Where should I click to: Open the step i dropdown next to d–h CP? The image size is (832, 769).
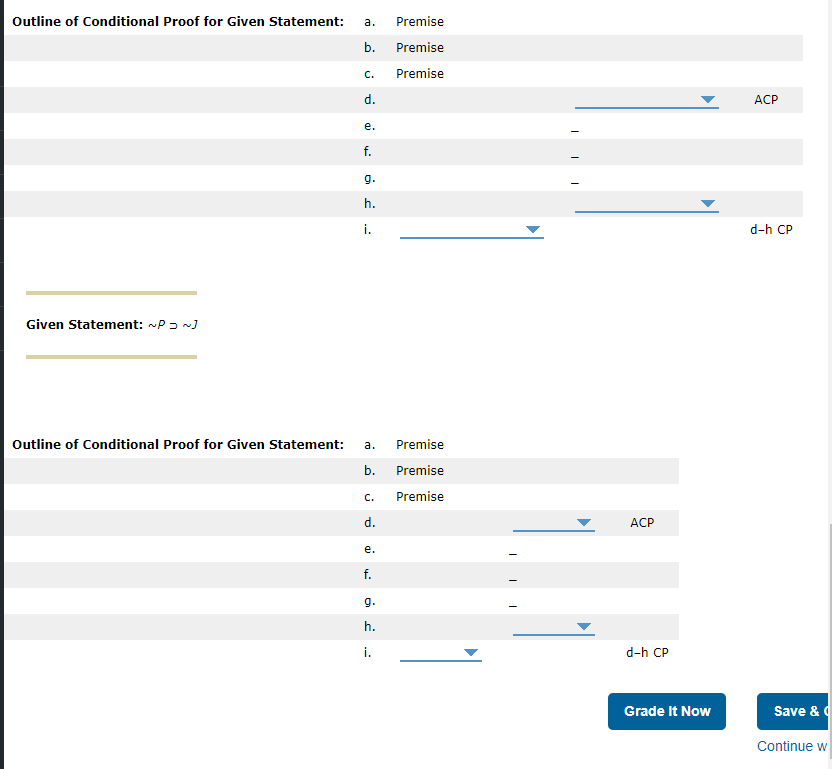click(x=471, y=230)
